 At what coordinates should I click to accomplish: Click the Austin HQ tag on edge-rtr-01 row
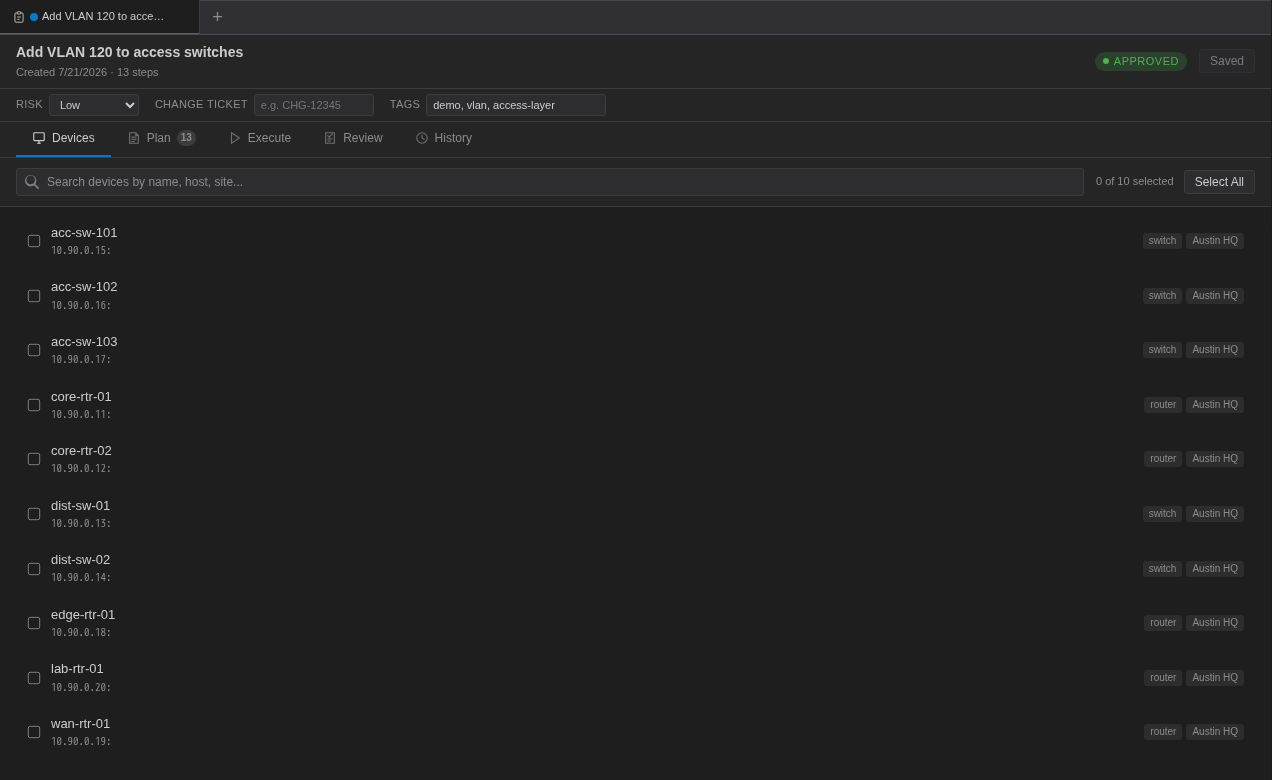[x=1215, y=623]
